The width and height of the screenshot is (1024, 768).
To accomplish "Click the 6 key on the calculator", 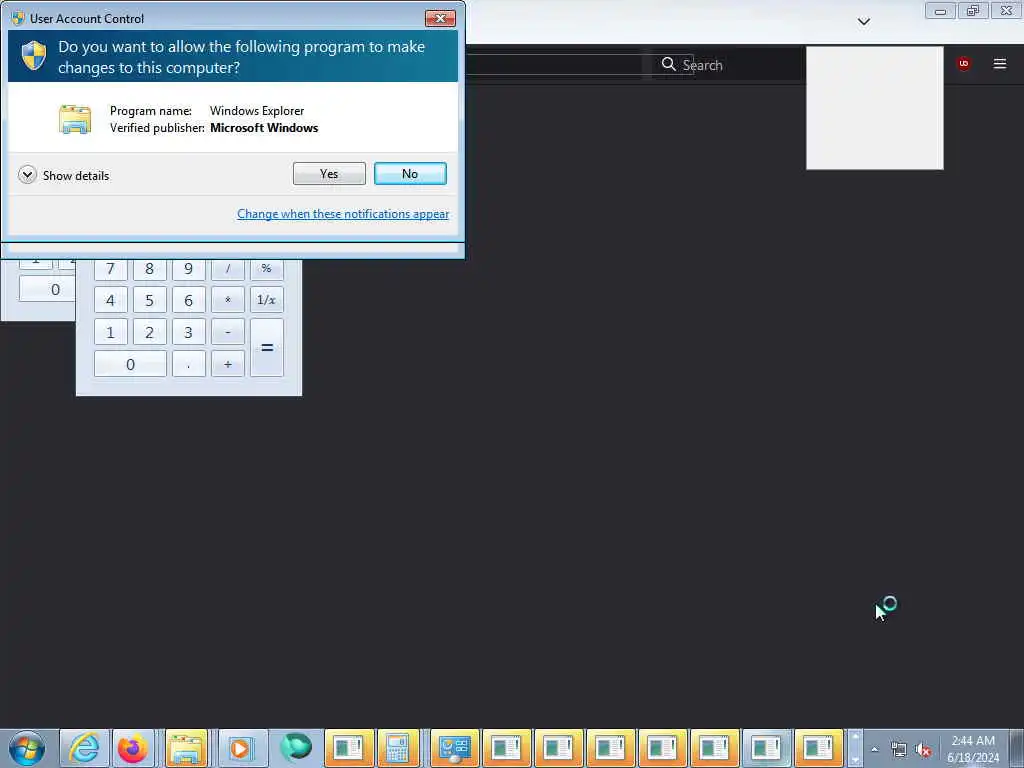I will pos(189,300).
